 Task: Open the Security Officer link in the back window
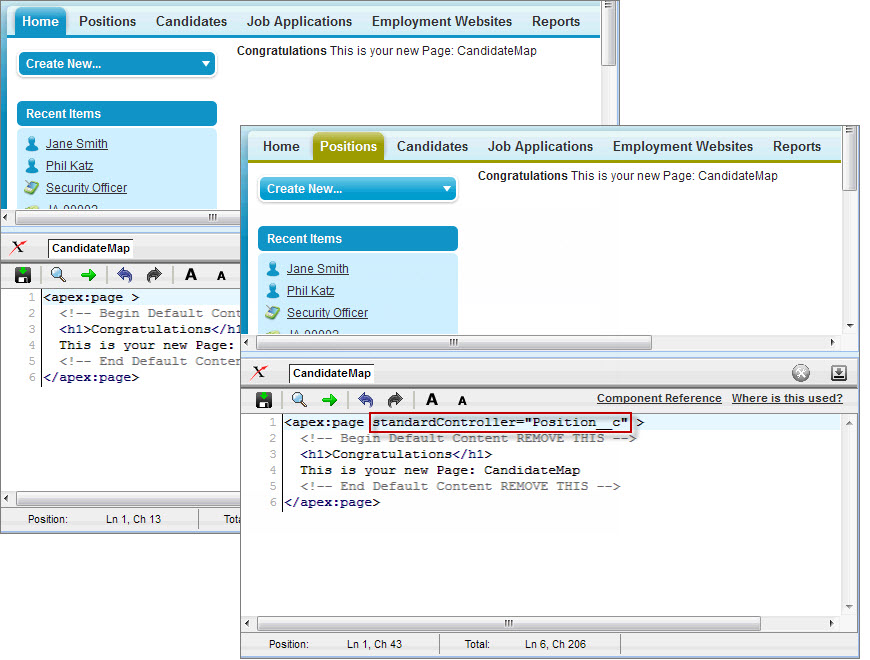(x=87, y=188)
